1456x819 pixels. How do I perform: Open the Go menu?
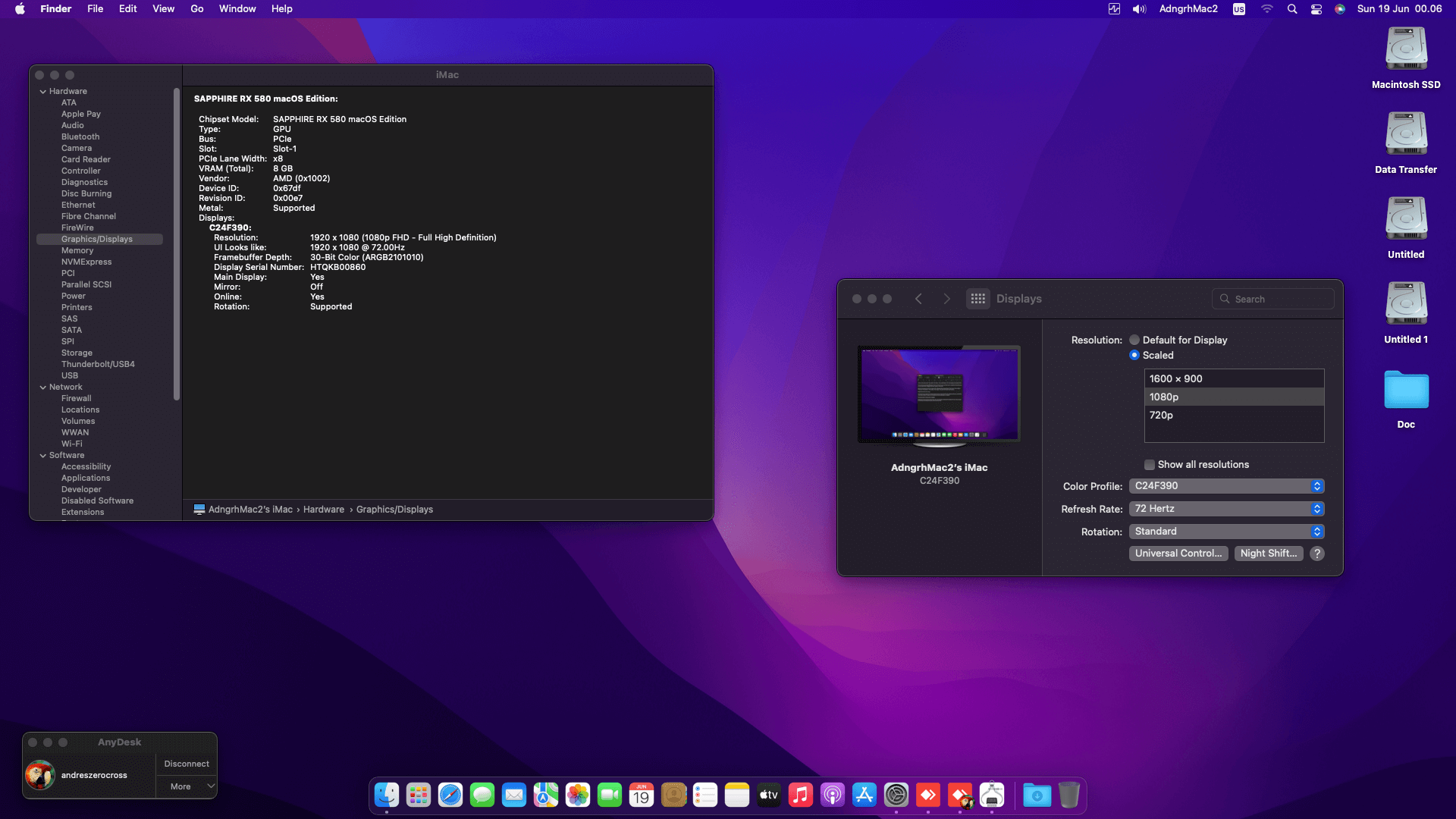click(x=197, y=9)
